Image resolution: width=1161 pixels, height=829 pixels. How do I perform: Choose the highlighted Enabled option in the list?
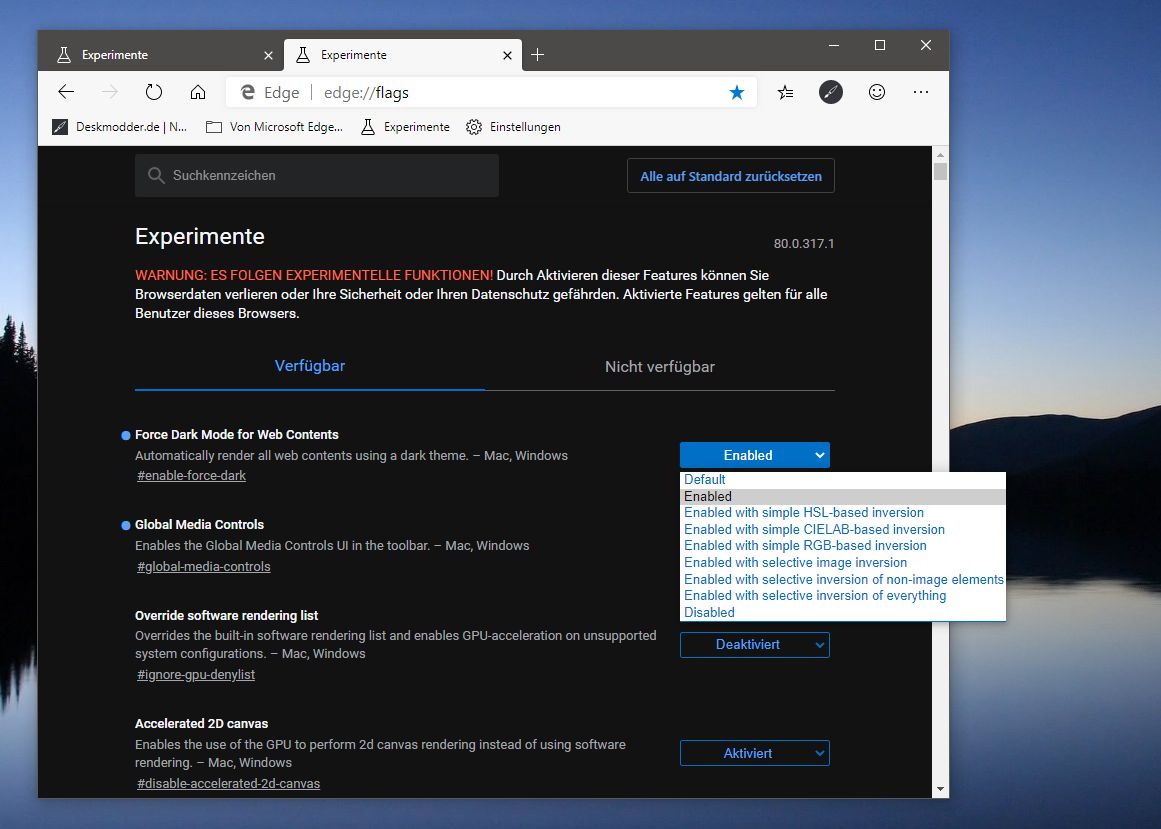[843, 497]
